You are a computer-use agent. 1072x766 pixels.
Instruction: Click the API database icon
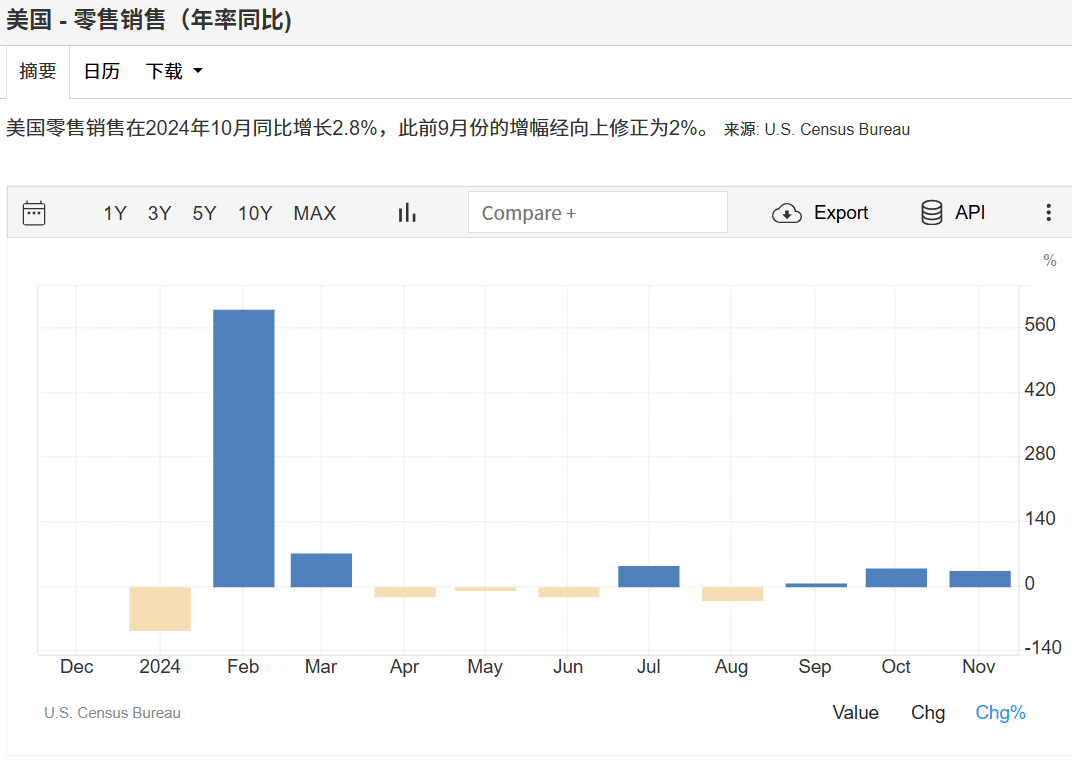(x=931, y=213)
